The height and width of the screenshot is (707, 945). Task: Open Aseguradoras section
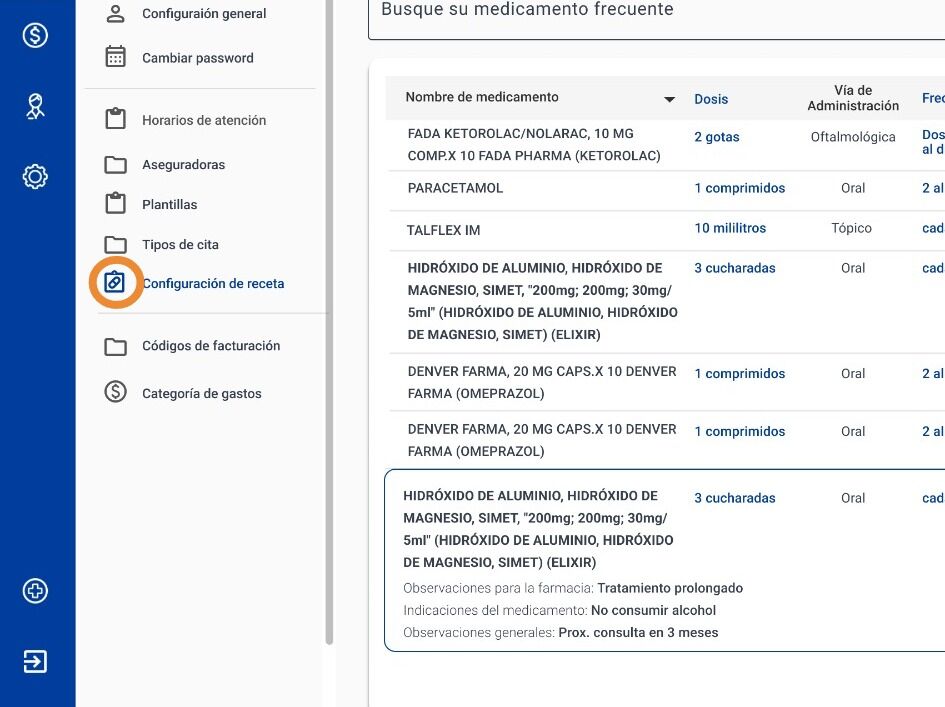(183, 165)
